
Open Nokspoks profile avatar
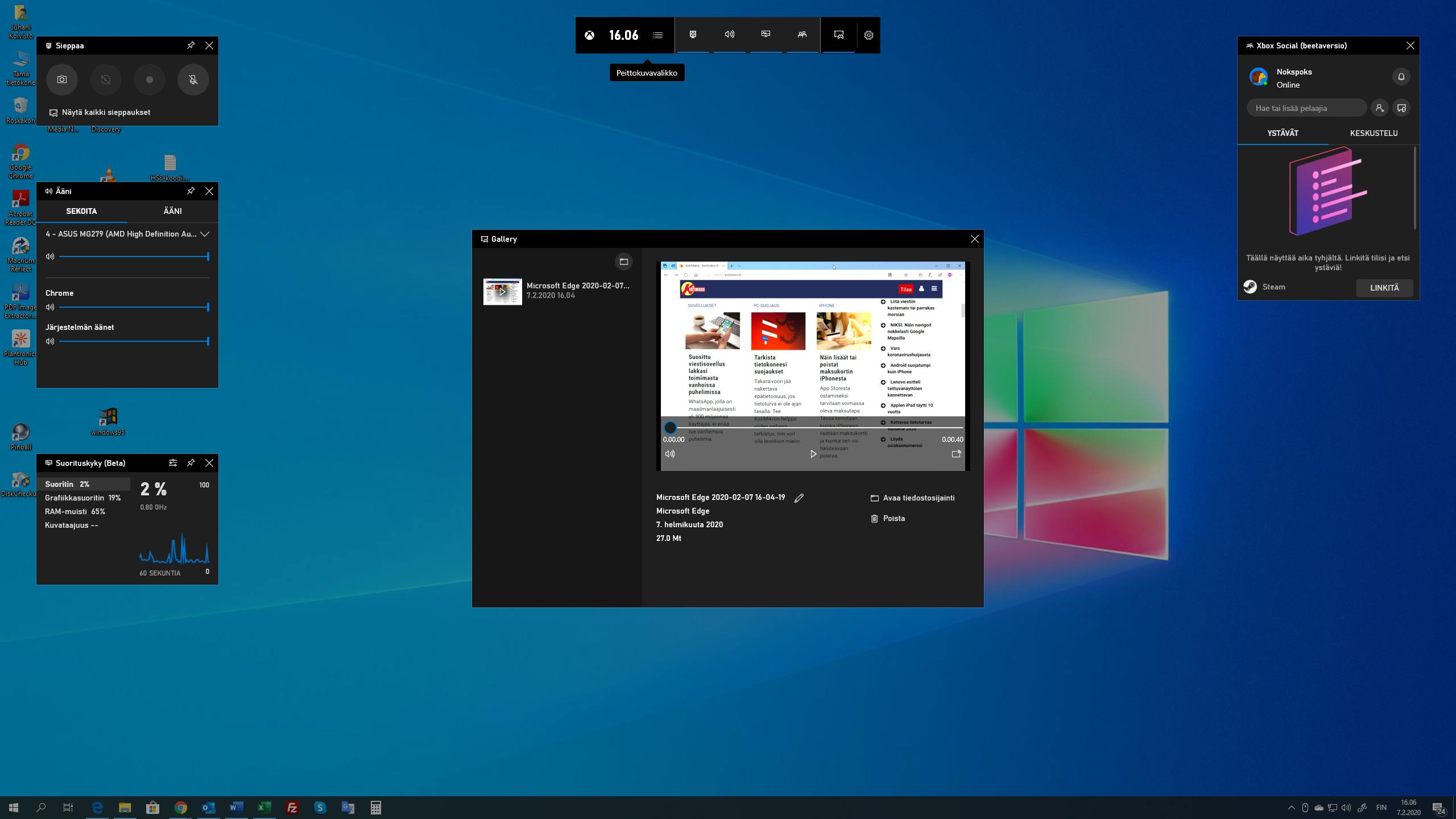tap(1258, 77)
